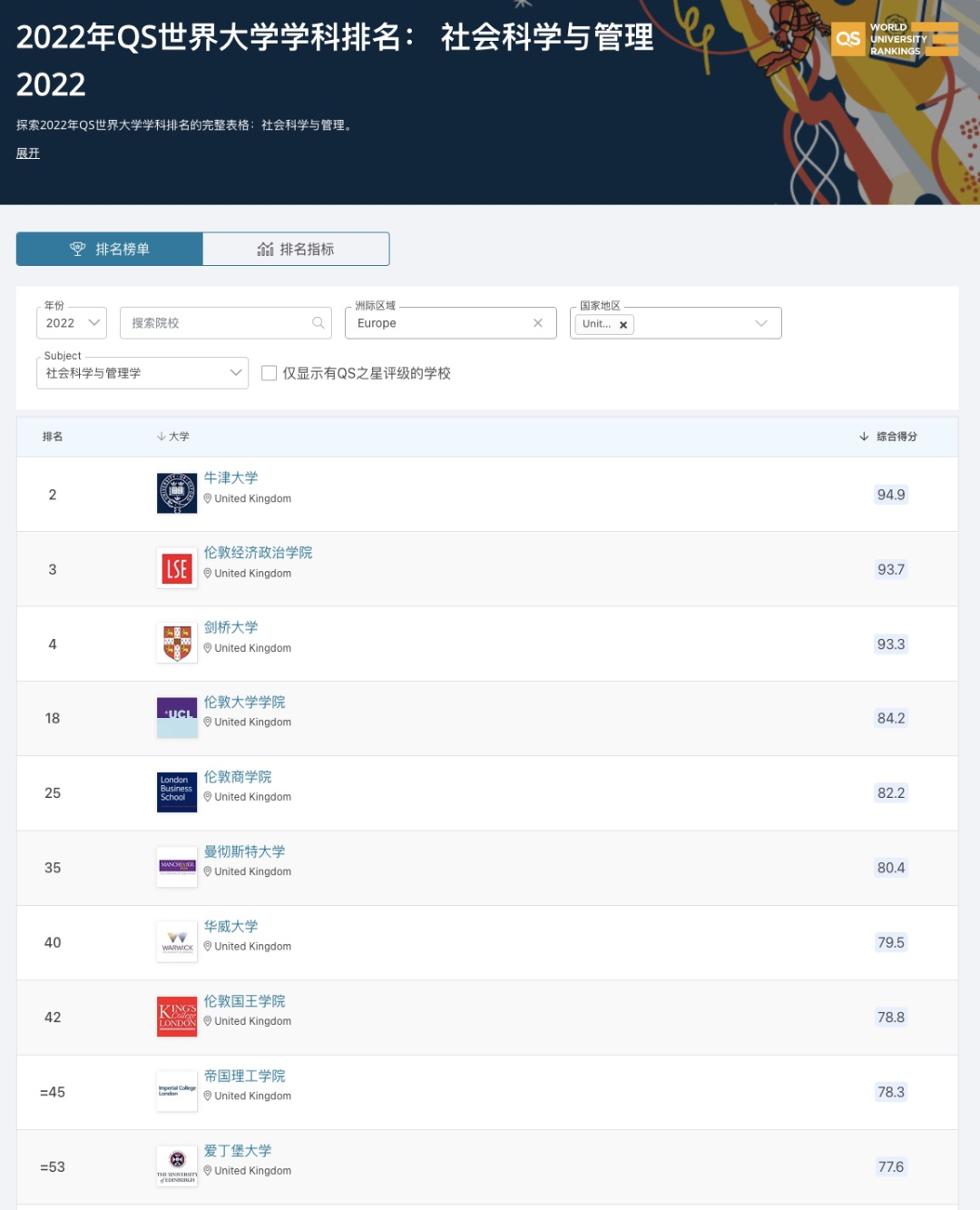
Task: Click the location pin under 伦敦国王学院
Action: coord(208,1021)
